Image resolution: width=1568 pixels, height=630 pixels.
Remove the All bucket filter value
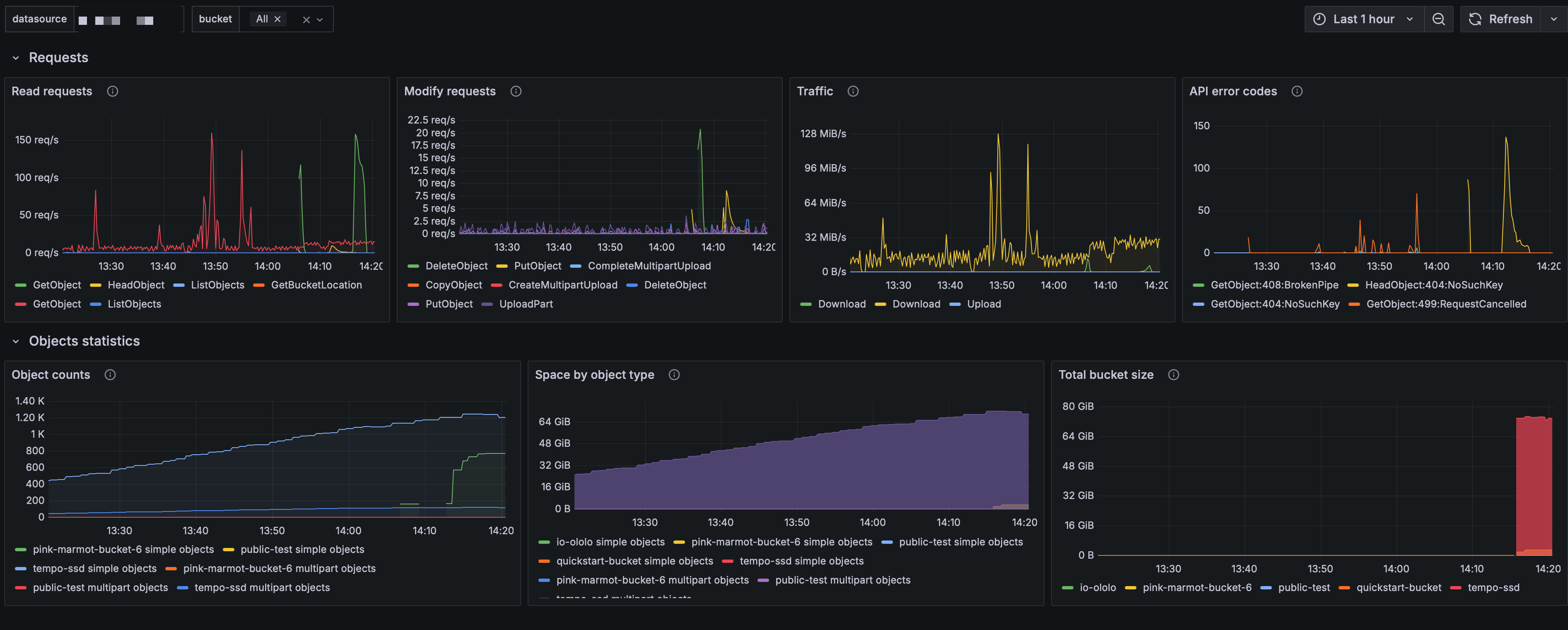pos(277,19)
